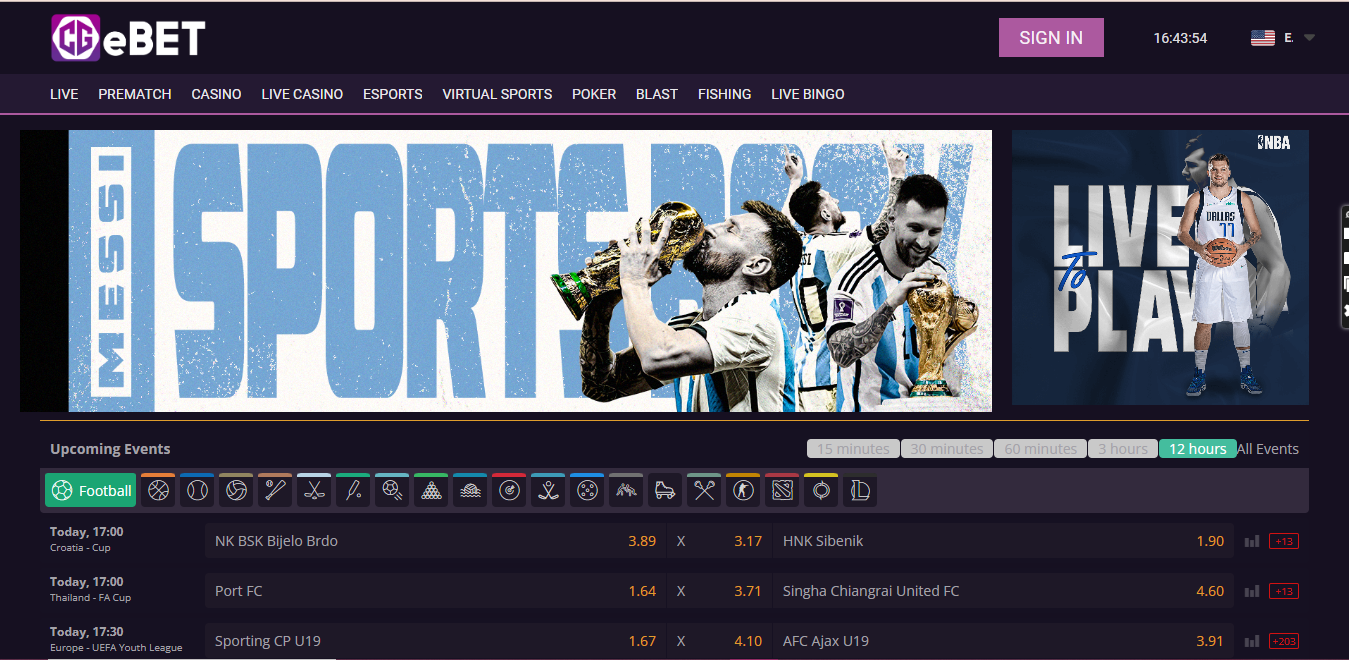Show All Events link
The height and width of the screenshot is (660, 1349).
(1268, 449)
